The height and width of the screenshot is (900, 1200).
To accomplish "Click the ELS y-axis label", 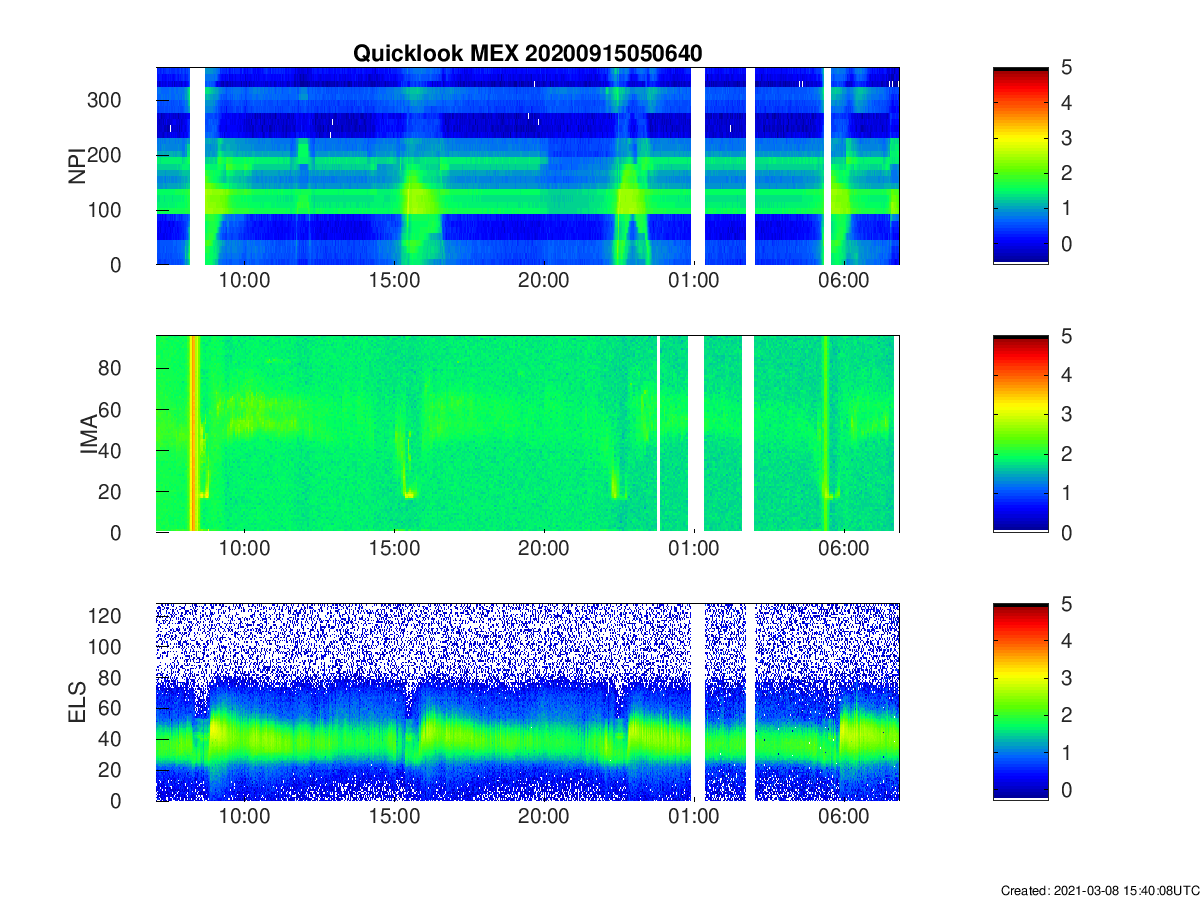I will coord(76,702).
